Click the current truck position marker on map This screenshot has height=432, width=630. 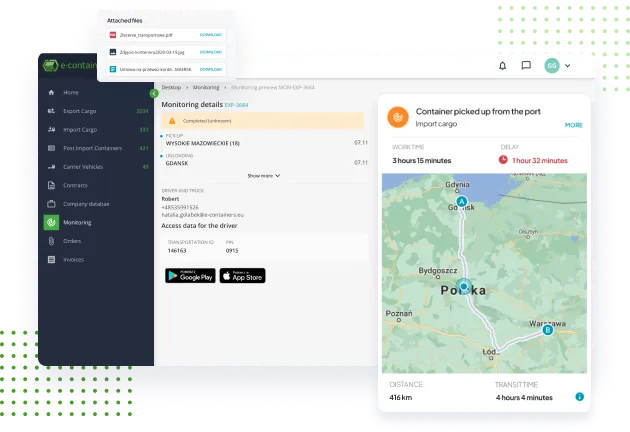(x=464, y=287)
